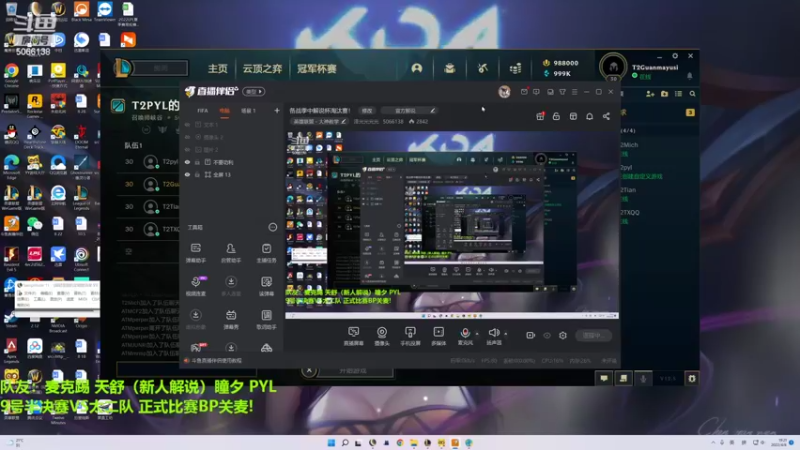Click the mode toggle pill beside 直播伴侣 logo
The height and width of the screenshot is (450, 800).
click(x=254, y=91)
